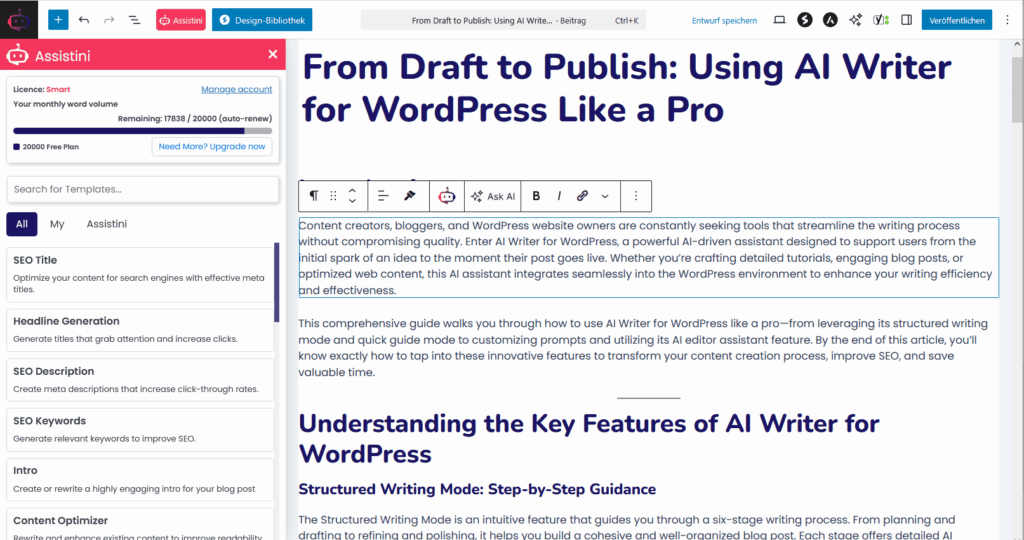Open the Intro template

[x=140, y=479]
